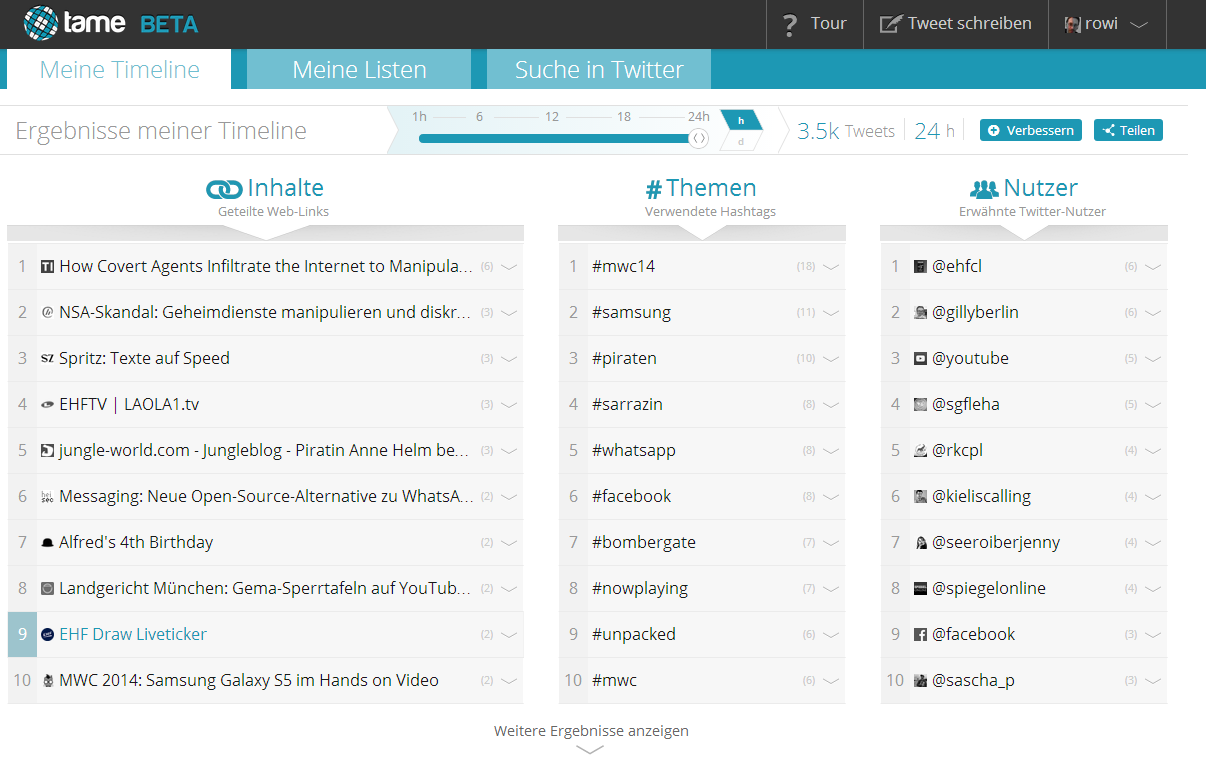Select the #nowplaying hashtag

coord(640,588)
